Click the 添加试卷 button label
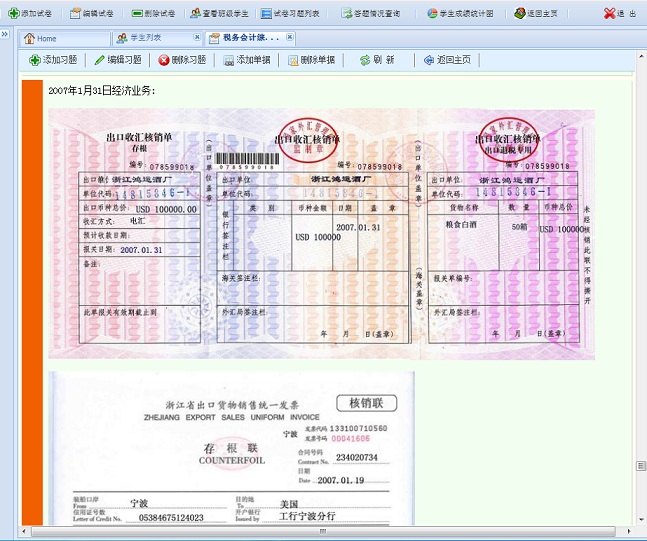Screen dimensions: 647x541 36,14
